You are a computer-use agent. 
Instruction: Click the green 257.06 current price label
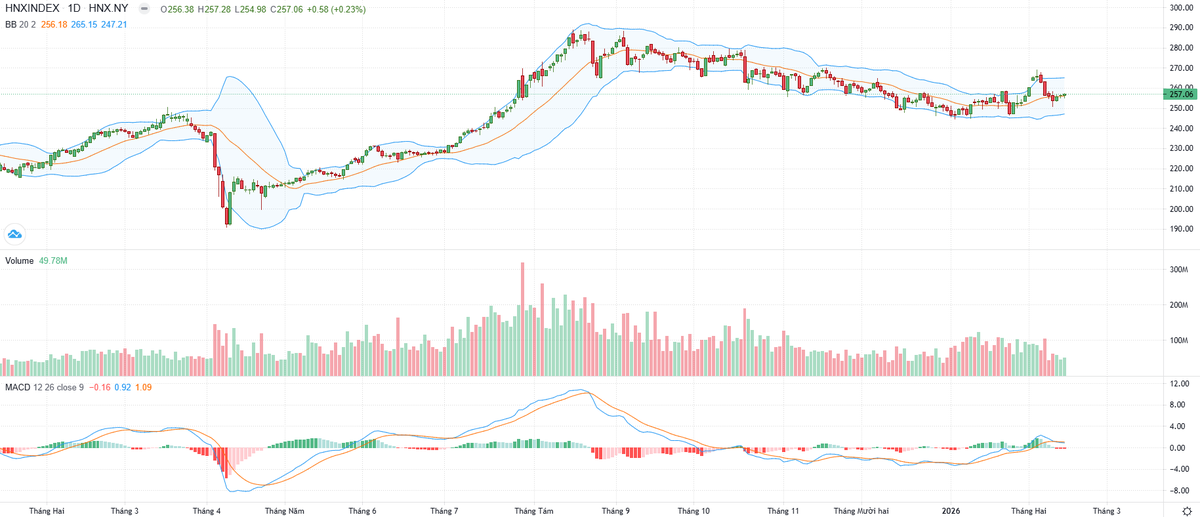tap(1181, 94)
